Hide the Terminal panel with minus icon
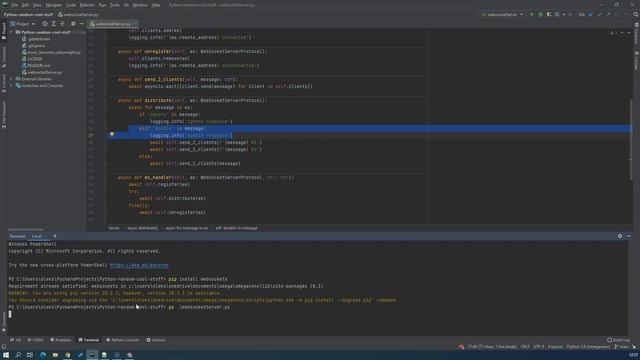The width and height of the screenshot is (640, 360). 629,236
